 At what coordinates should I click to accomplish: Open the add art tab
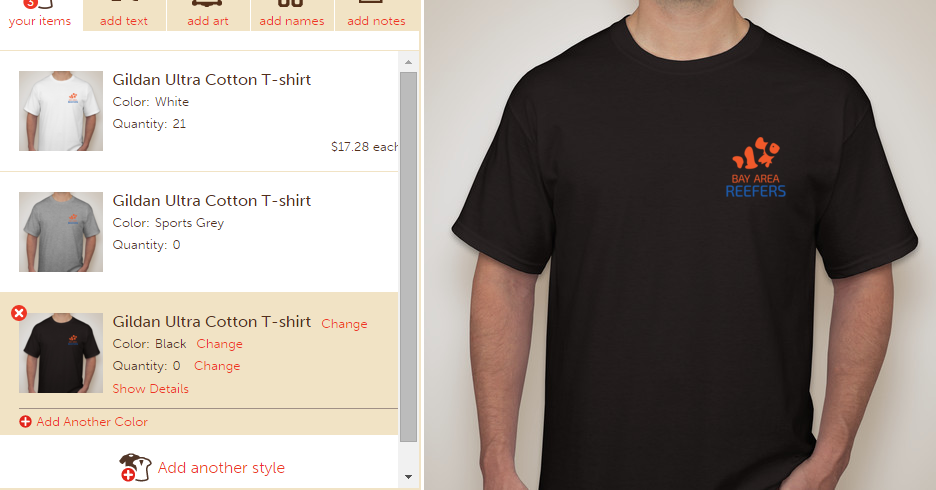point(208,16)
